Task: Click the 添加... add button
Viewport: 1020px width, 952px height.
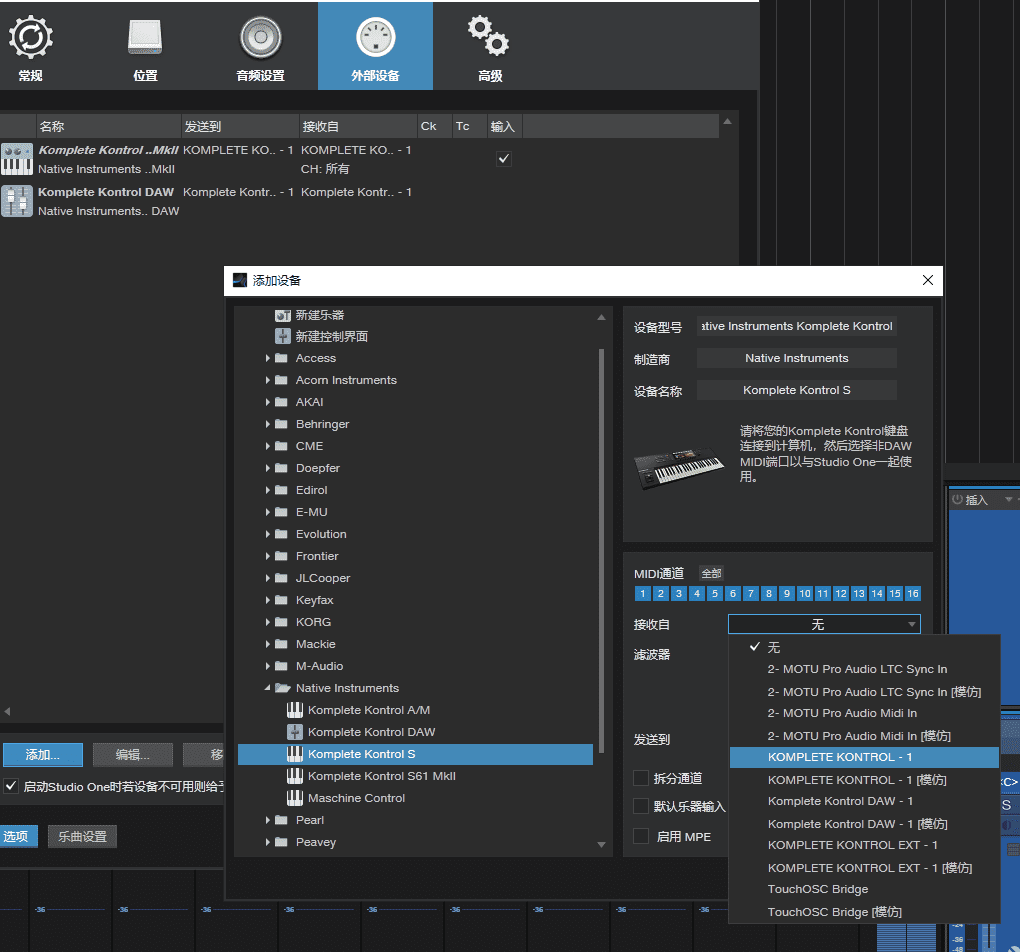Action: (43, 755)
